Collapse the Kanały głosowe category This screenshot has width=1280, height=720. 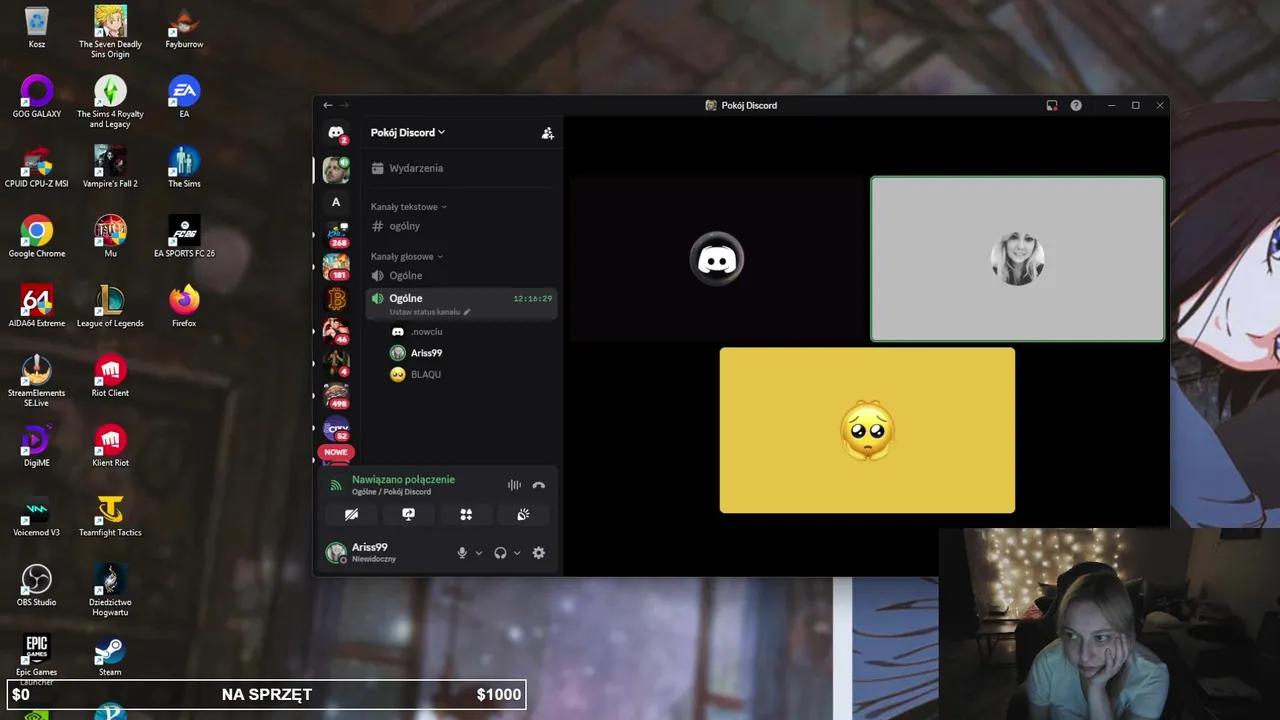tap(407, 257)
